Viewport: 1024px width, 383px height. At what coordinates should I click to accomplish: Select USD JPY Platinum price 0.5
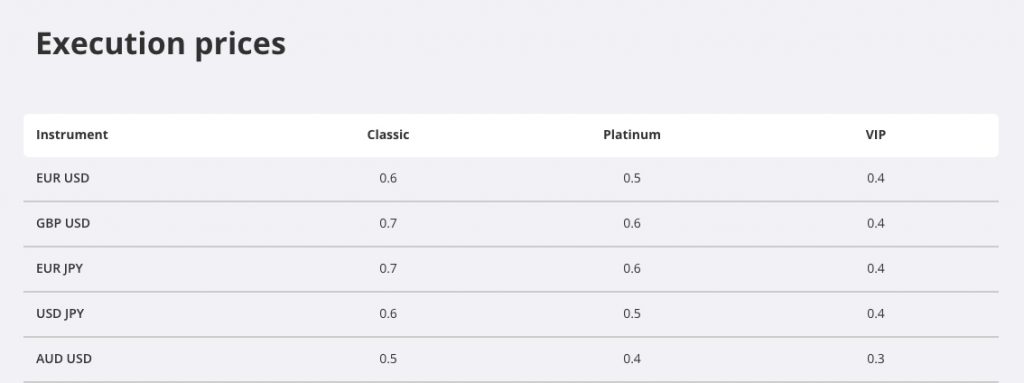tap(632, 314)
